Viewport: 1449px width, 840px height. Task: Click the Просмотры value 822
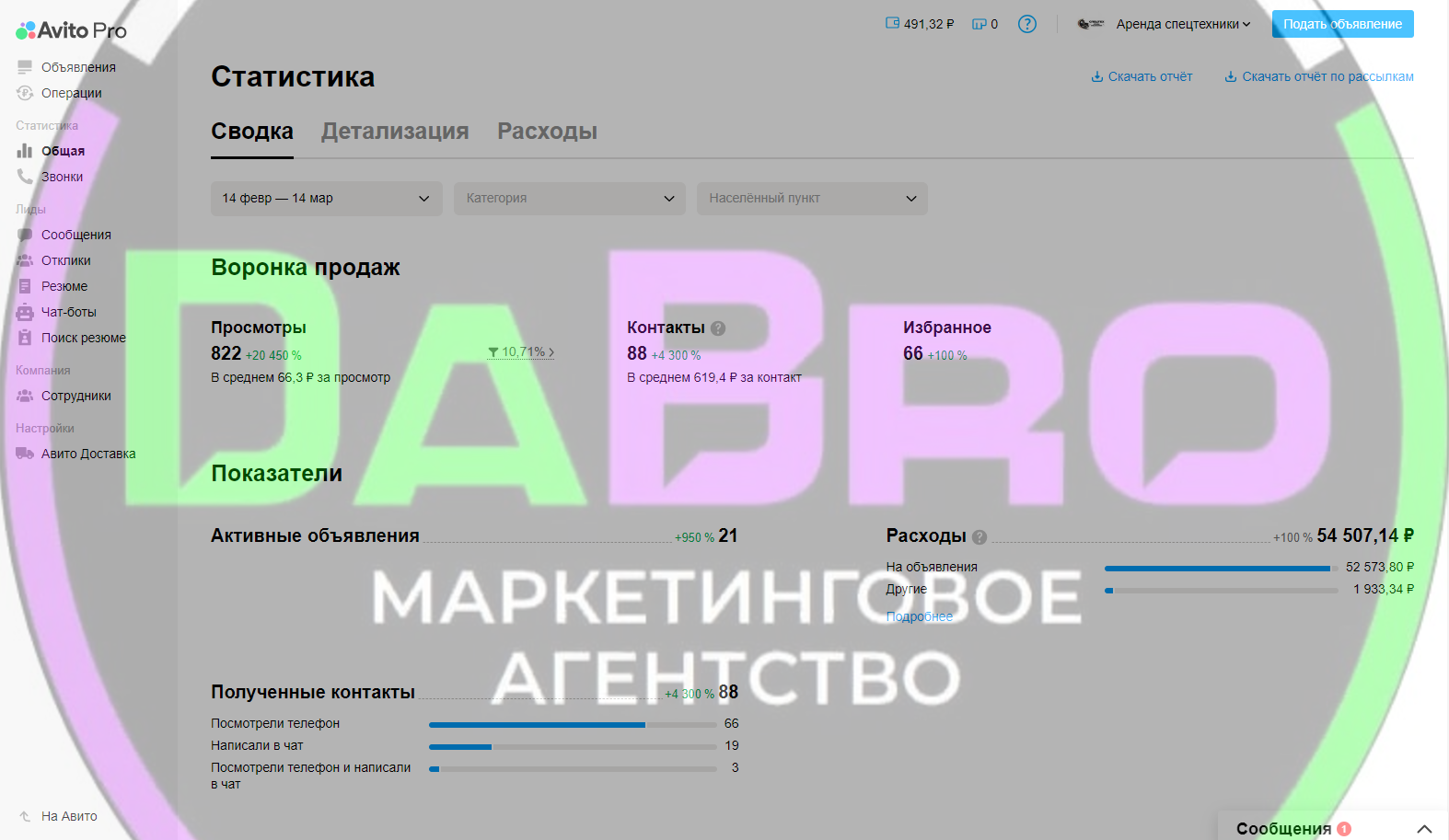click(226, 353)
